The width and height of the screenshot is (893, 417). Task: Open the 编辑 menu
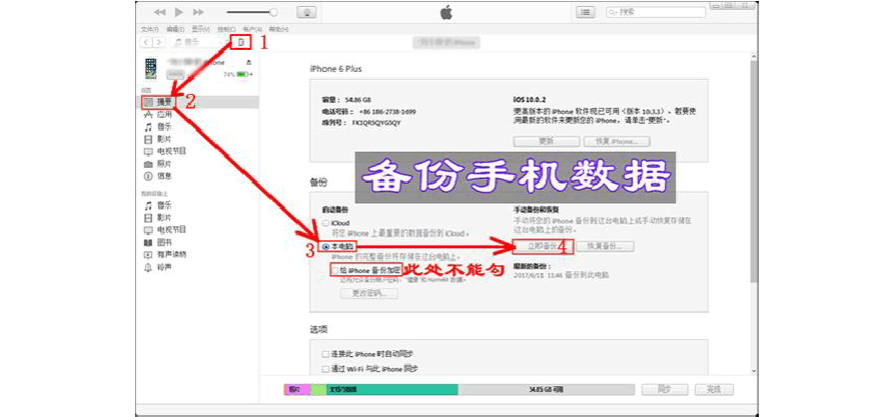175,28
